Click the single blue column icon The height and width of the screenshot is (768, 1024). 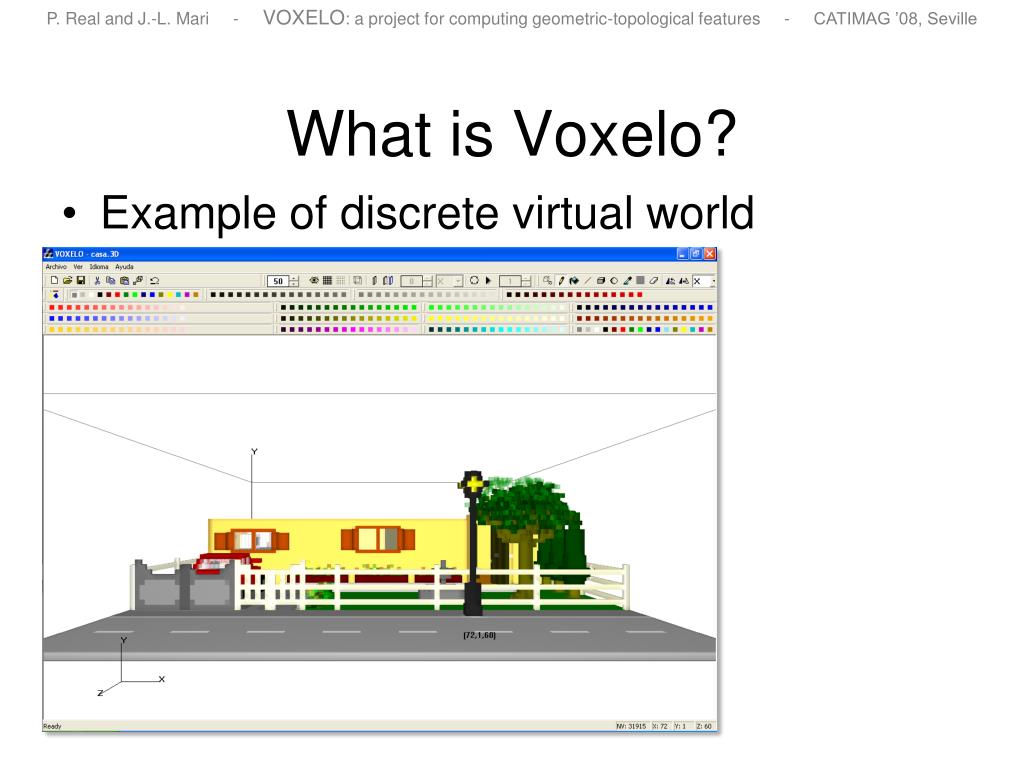click(374, 280)
